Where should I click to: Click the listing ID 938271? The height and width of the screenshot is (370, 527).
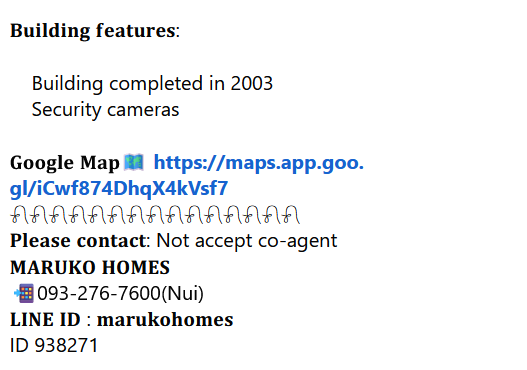click(54, 345)
